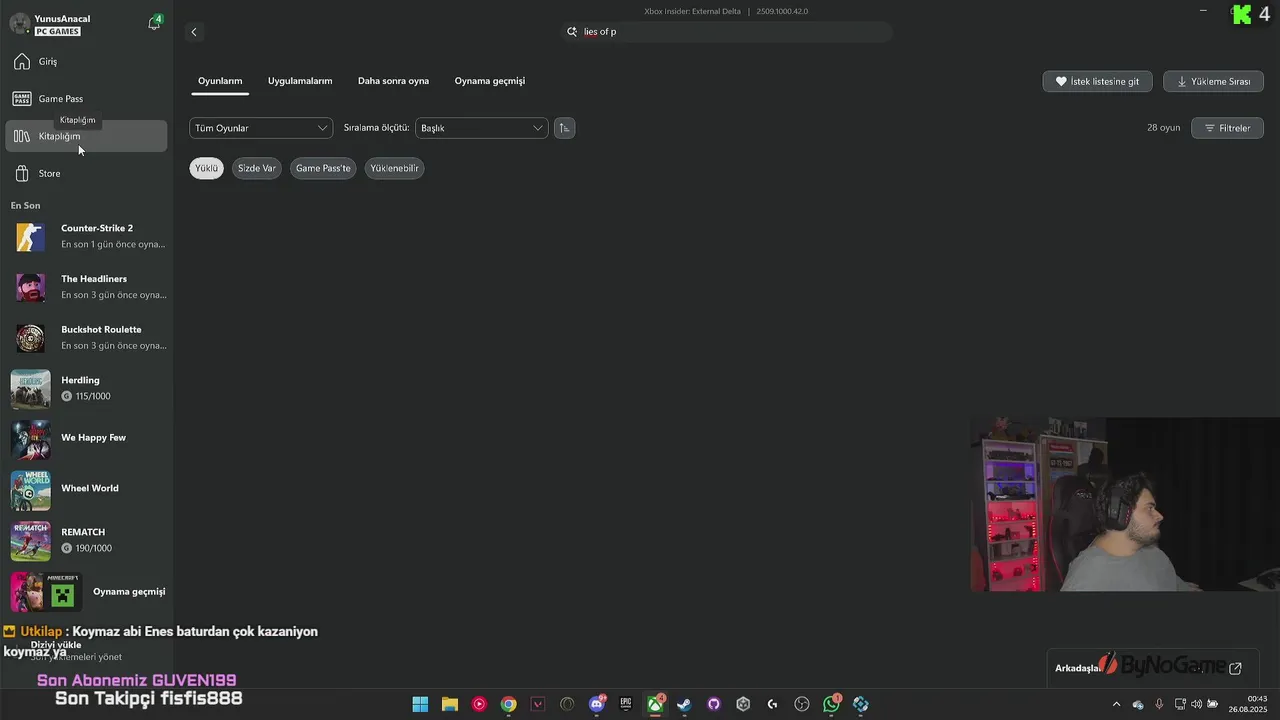The width and height of the screenshot is (1280, 720).
Task: Open GitHub Desktop from the taskbar
Action: [x=714, y=704]
